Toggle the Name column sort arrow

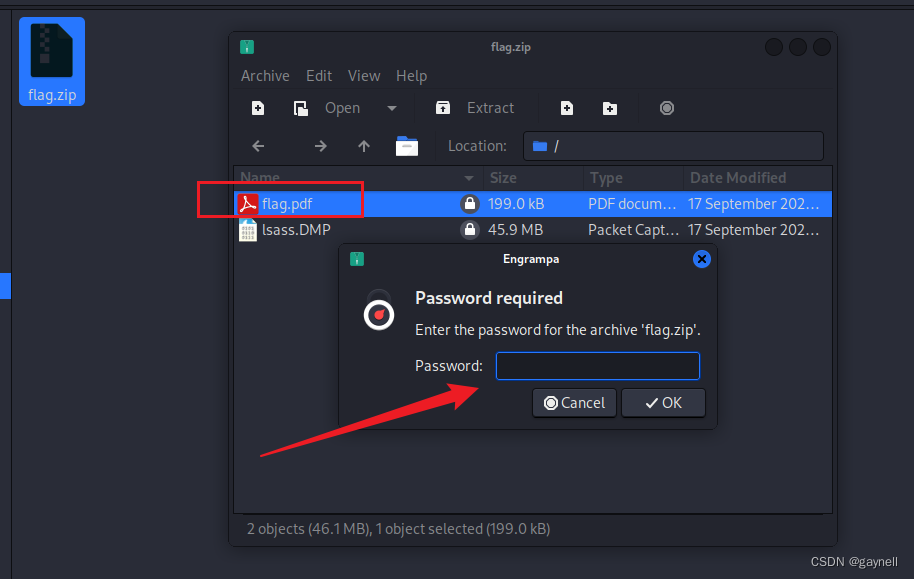pos(468,178)
